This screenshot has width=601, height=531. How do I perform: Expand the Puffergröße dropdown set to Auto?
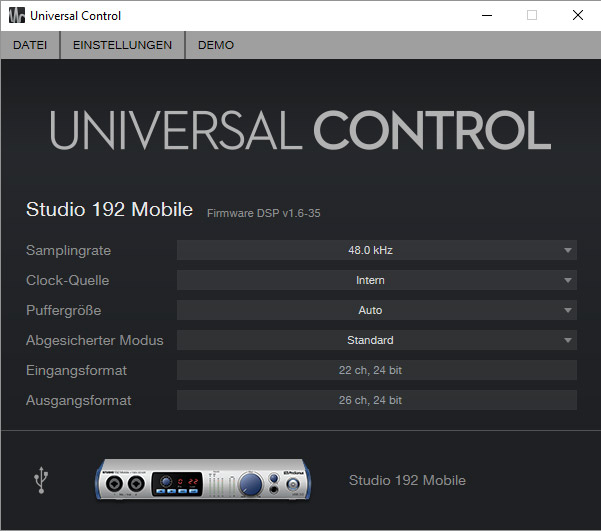[x=376, y=310]
